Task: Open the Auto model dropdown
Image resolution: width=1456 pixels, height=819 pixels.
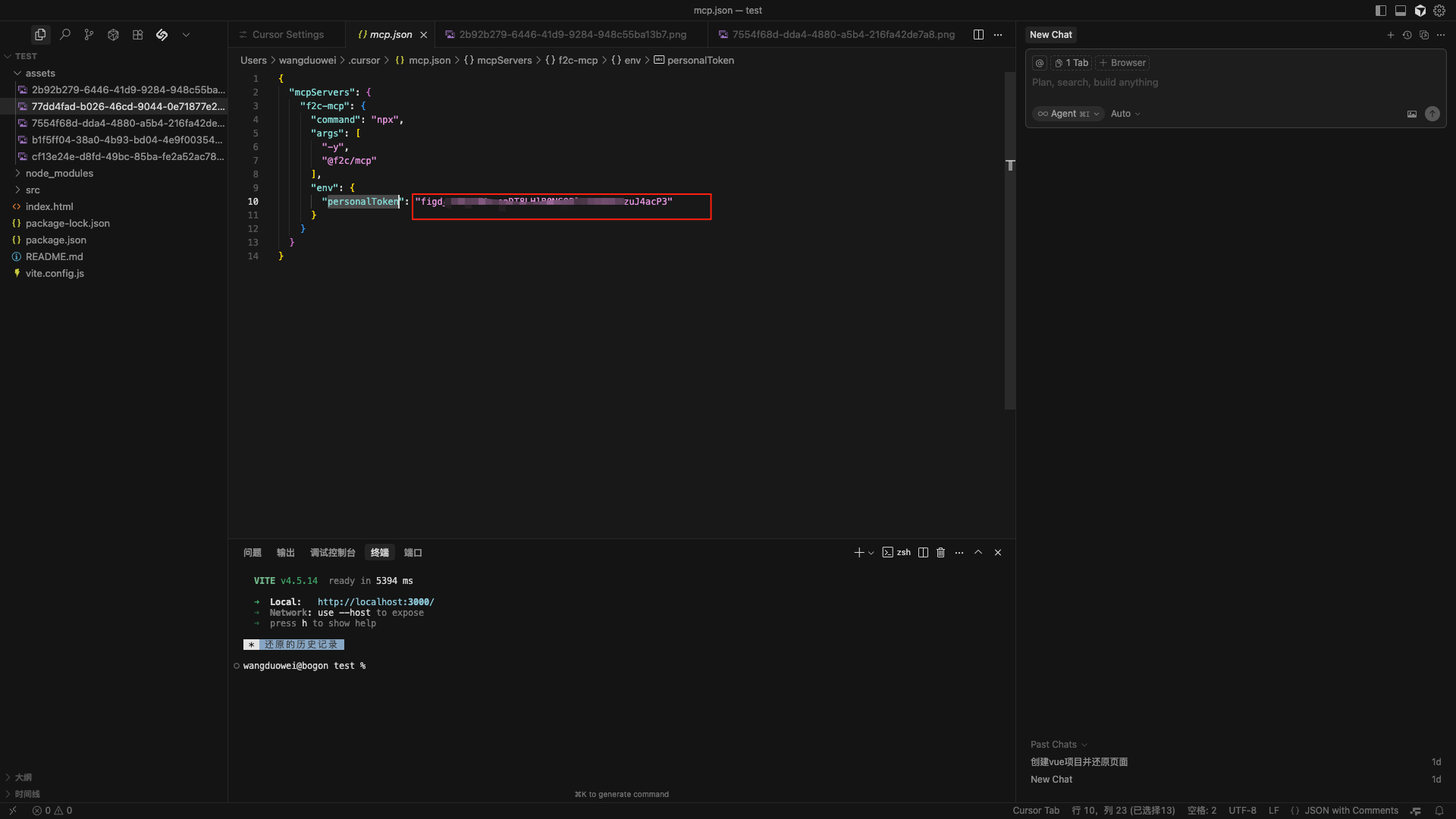Action: tap(1125, 114)
